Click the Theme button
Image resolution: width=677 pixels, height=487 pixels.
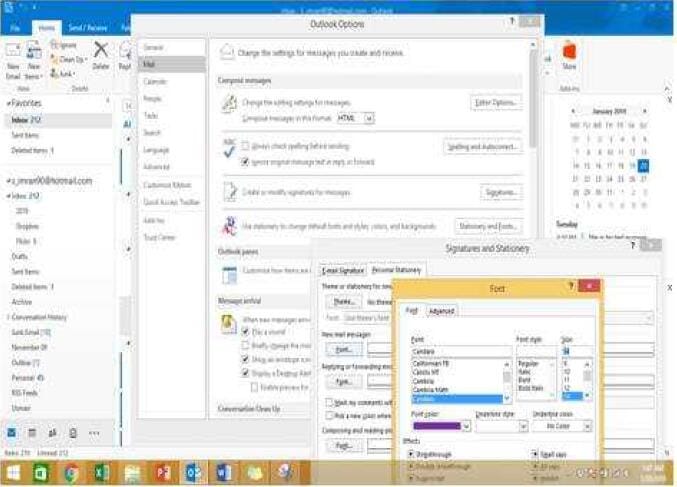point(344,302)
